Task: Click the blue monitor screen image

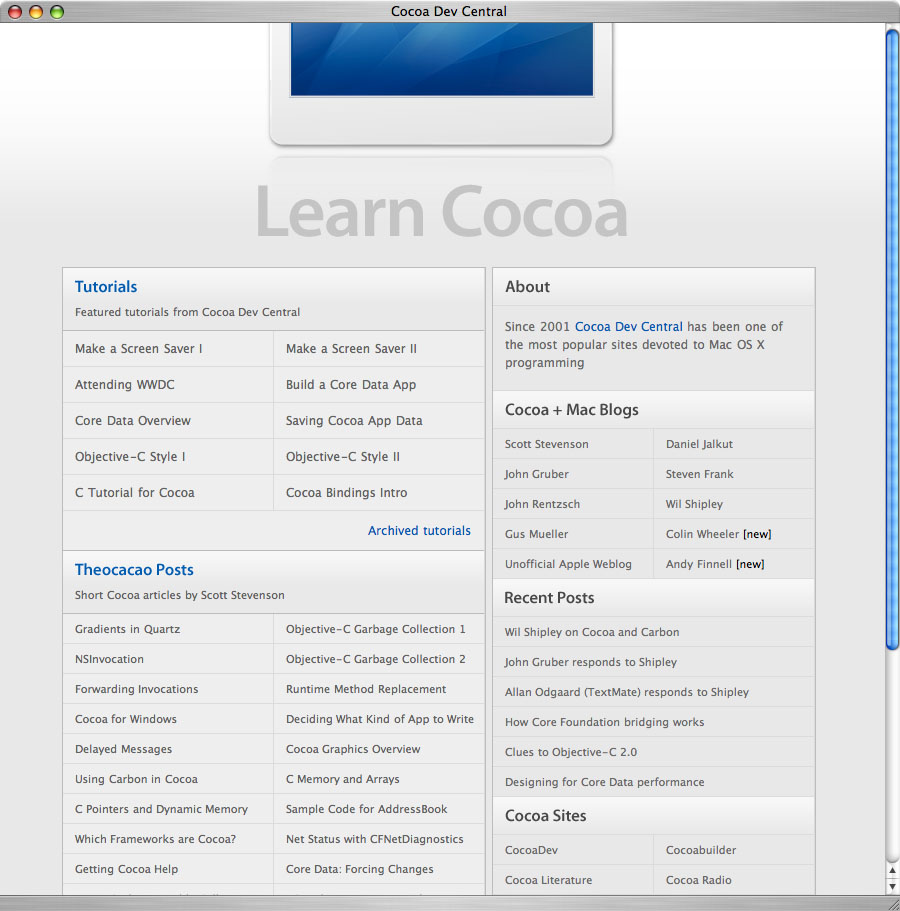Action: [442, 59]
